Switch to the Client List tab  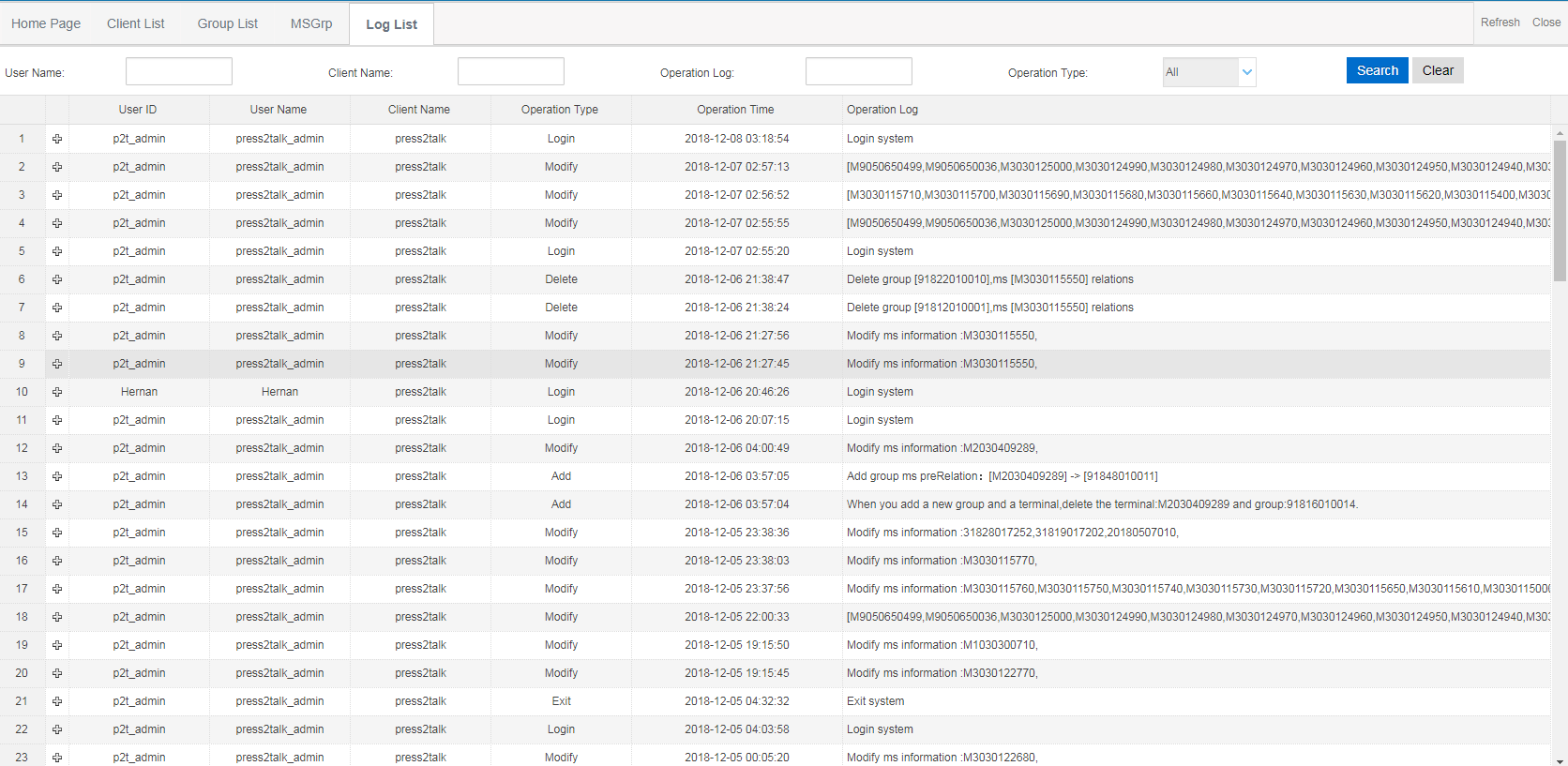[x=136, y=23]
